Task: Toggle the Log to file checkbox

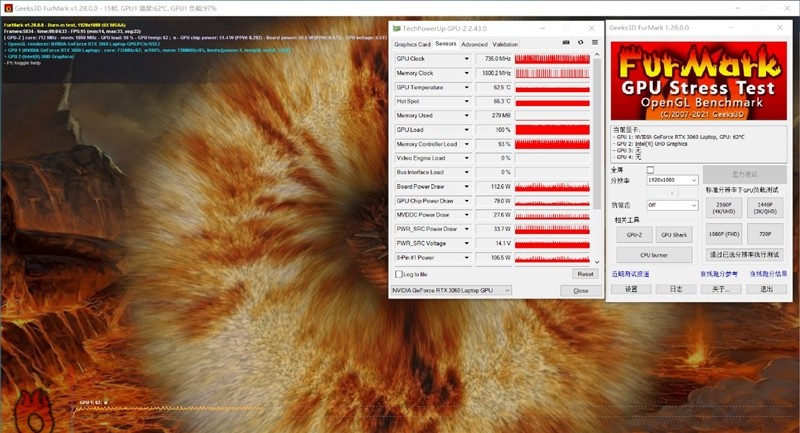Action: pos(399,274)
